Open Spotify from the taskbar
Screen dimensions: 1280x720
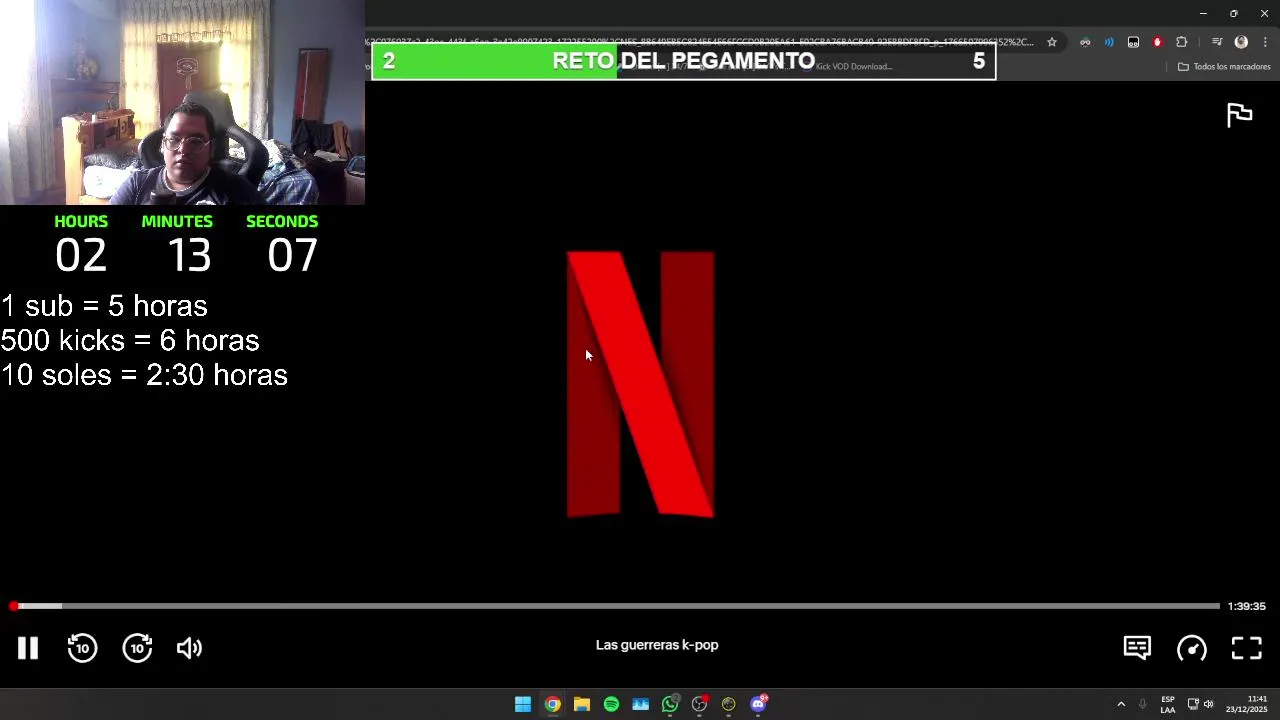pos(611,704)
